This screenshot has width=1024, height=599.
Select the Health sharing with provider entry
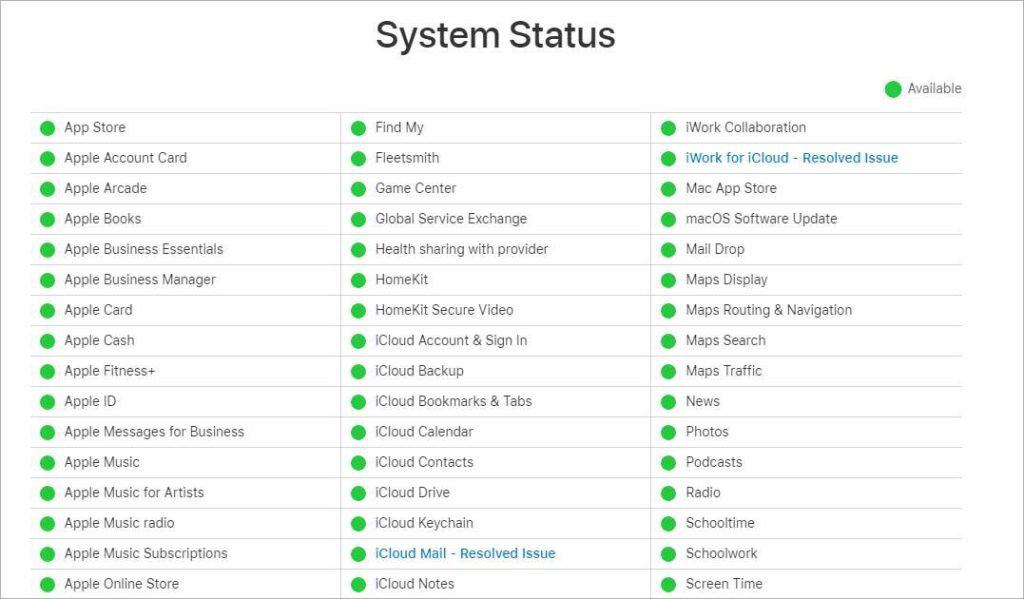[x=461, y=249]
